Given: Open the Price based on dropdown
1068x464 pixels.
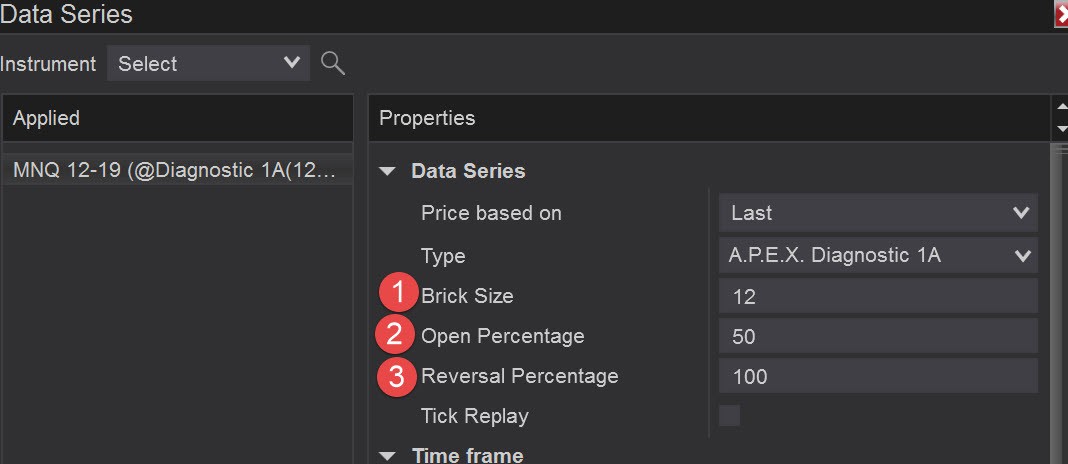Looking at the screenshot, I should pos(878,213).
